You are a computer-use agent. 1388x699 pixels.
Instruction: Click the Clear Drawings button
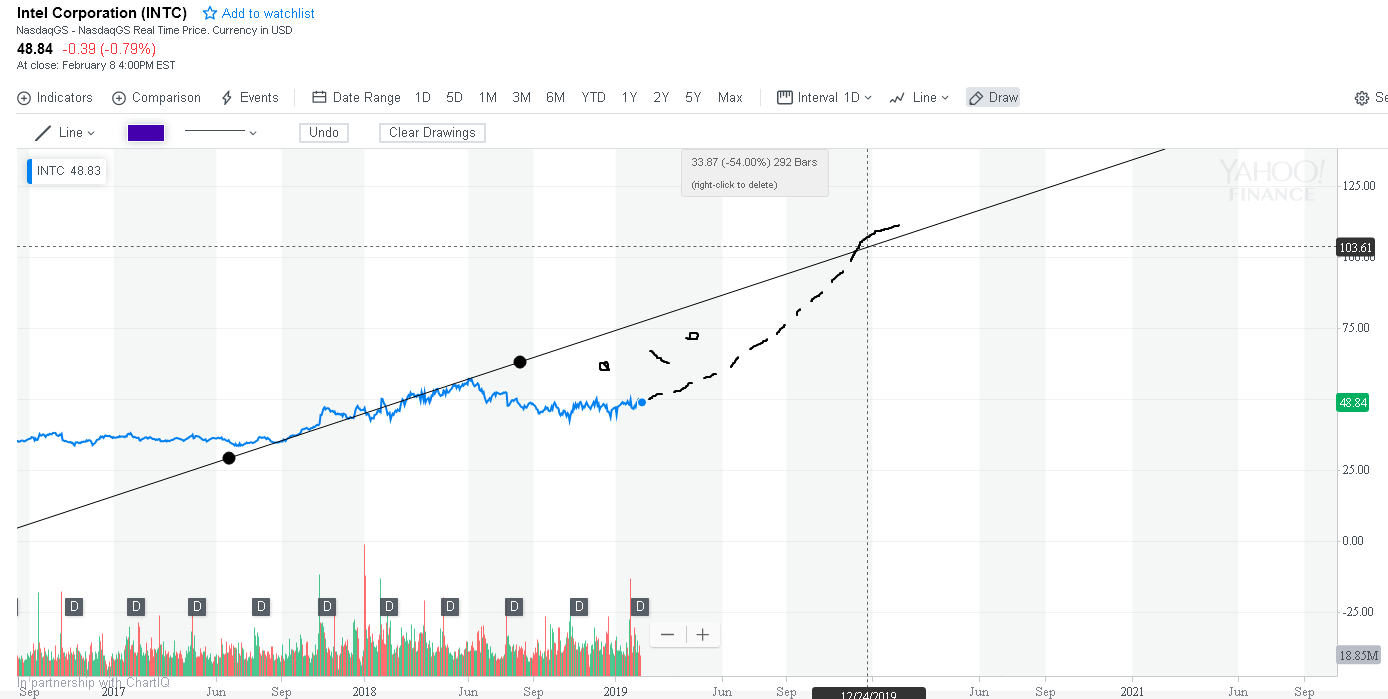(431, 132)
